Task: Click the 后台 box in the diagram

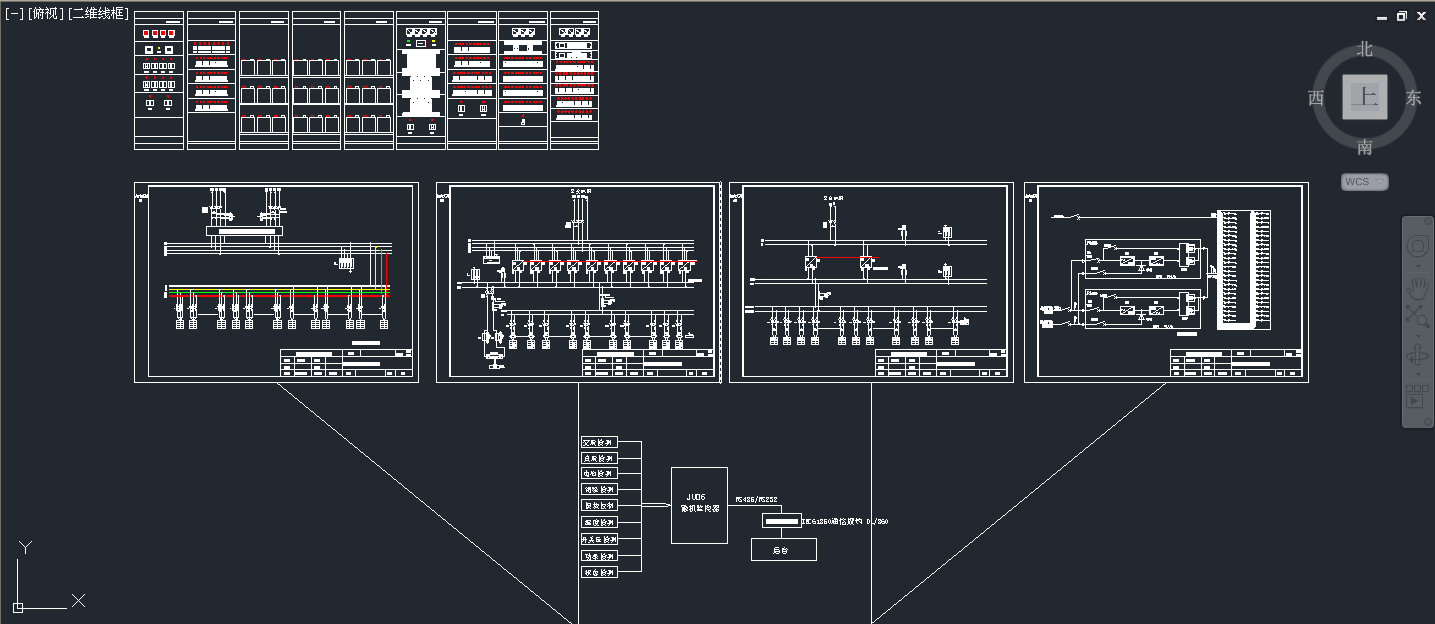Action: [x=783, y=549]
